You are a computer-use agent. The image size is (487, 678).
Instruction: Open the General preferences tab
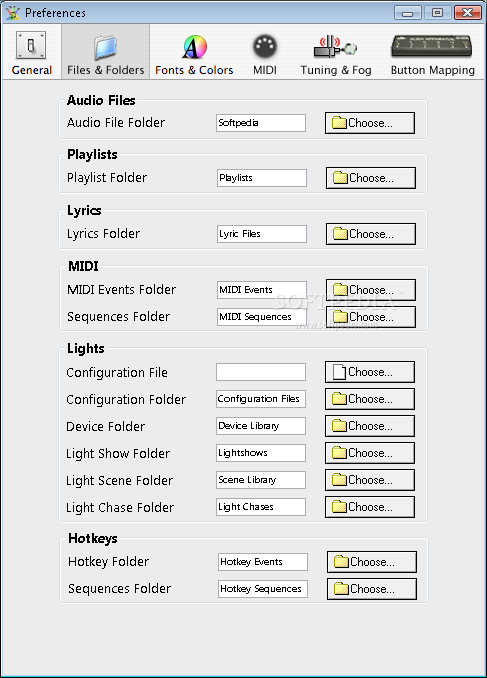pyautogui.click(x=32, y=52)
